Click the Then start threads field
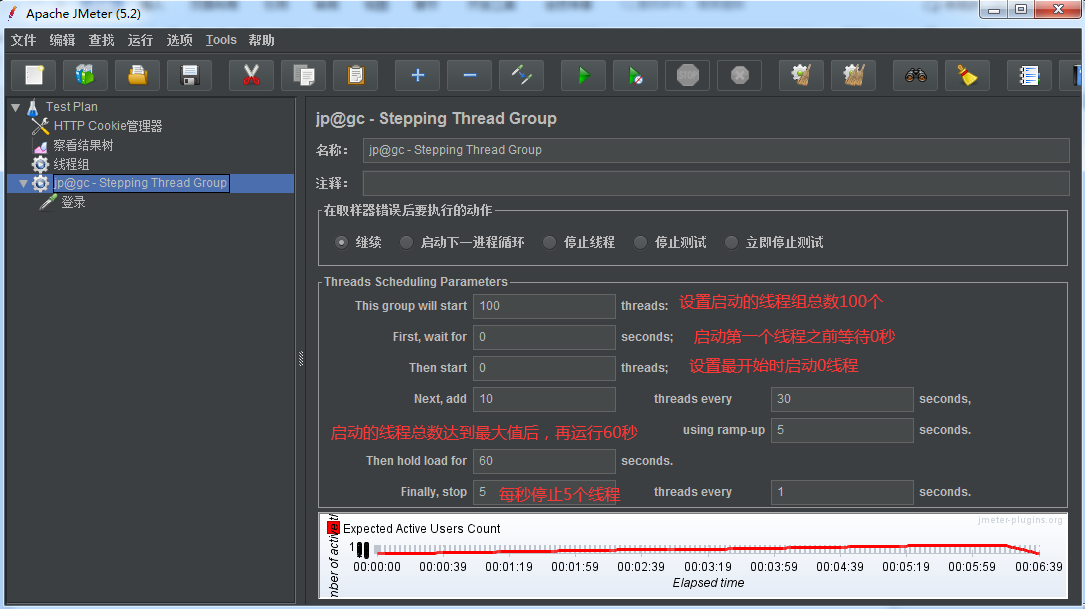 tap(544, 368)
